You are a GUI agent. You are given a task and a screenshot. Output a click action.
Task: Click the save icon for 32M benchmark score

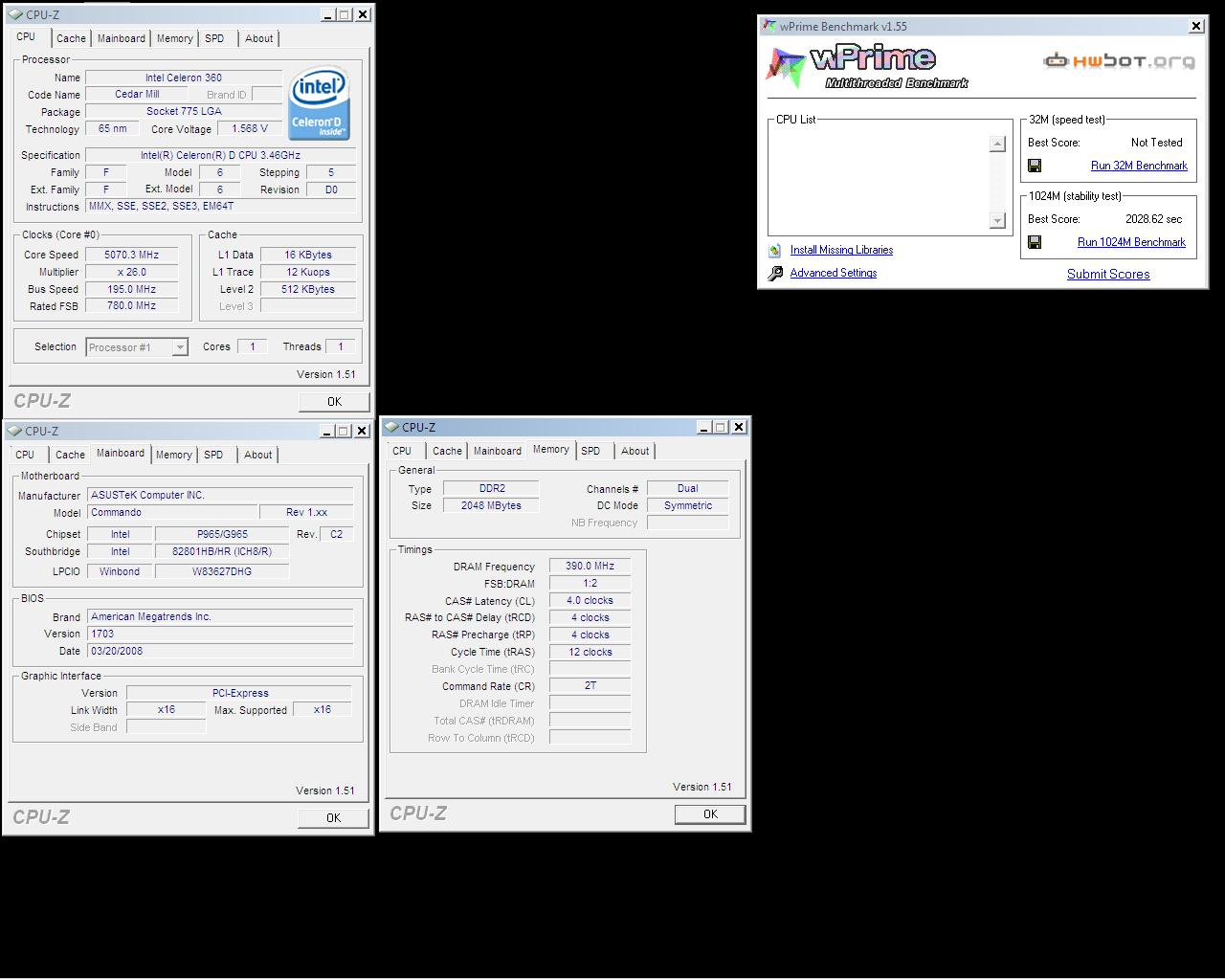click(1035, 166)
